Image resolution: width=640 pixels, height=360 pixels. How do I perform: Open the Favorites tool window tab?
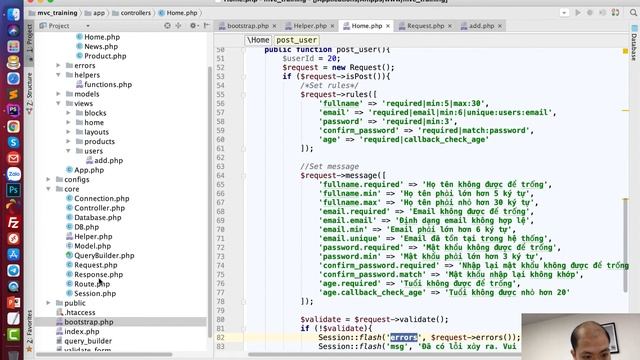click(29, 331)
